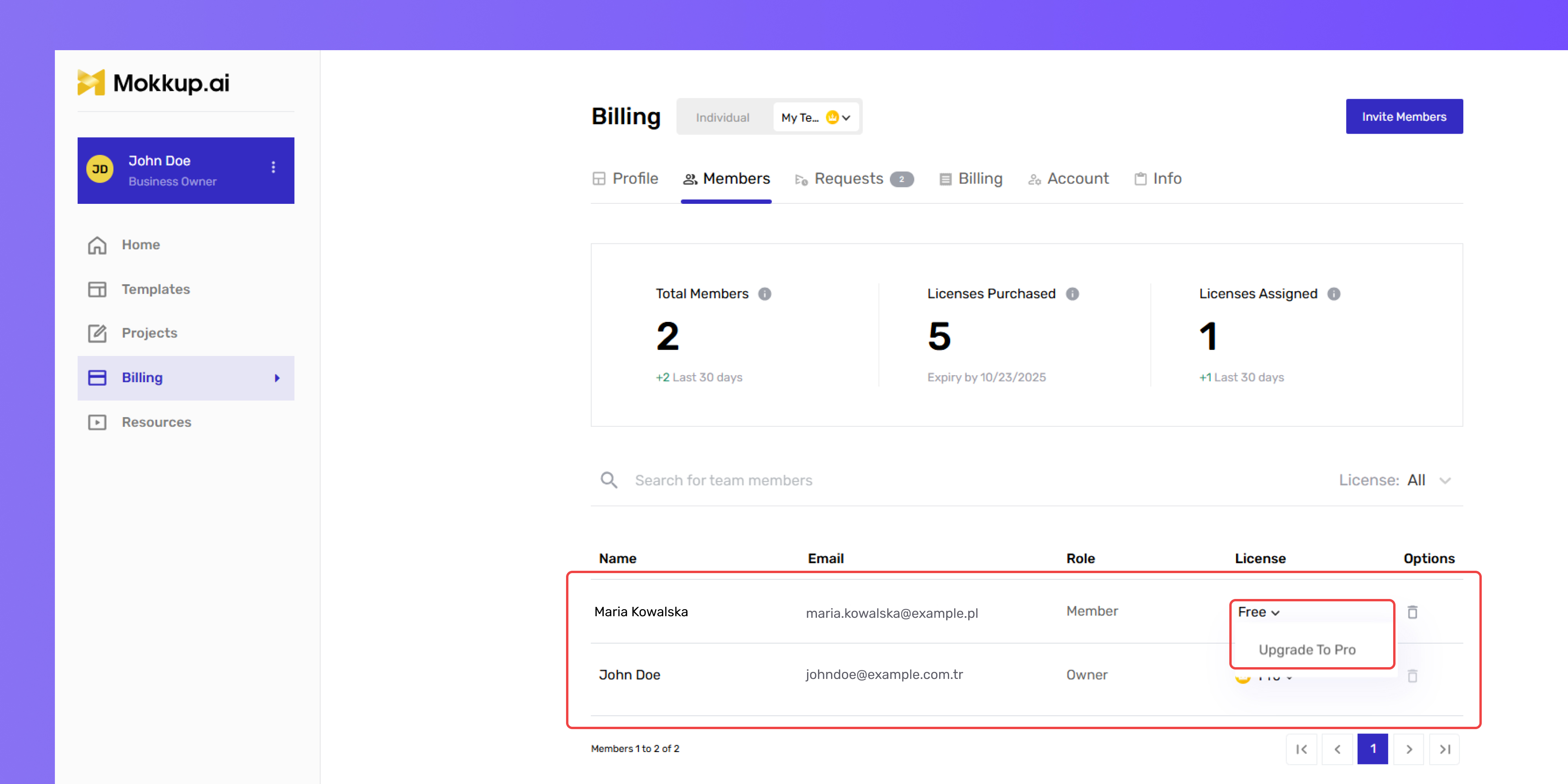Click Expiry by 10/23/2025 text
This screenshot has height=784, width=1568.
(x=986, y=377)
